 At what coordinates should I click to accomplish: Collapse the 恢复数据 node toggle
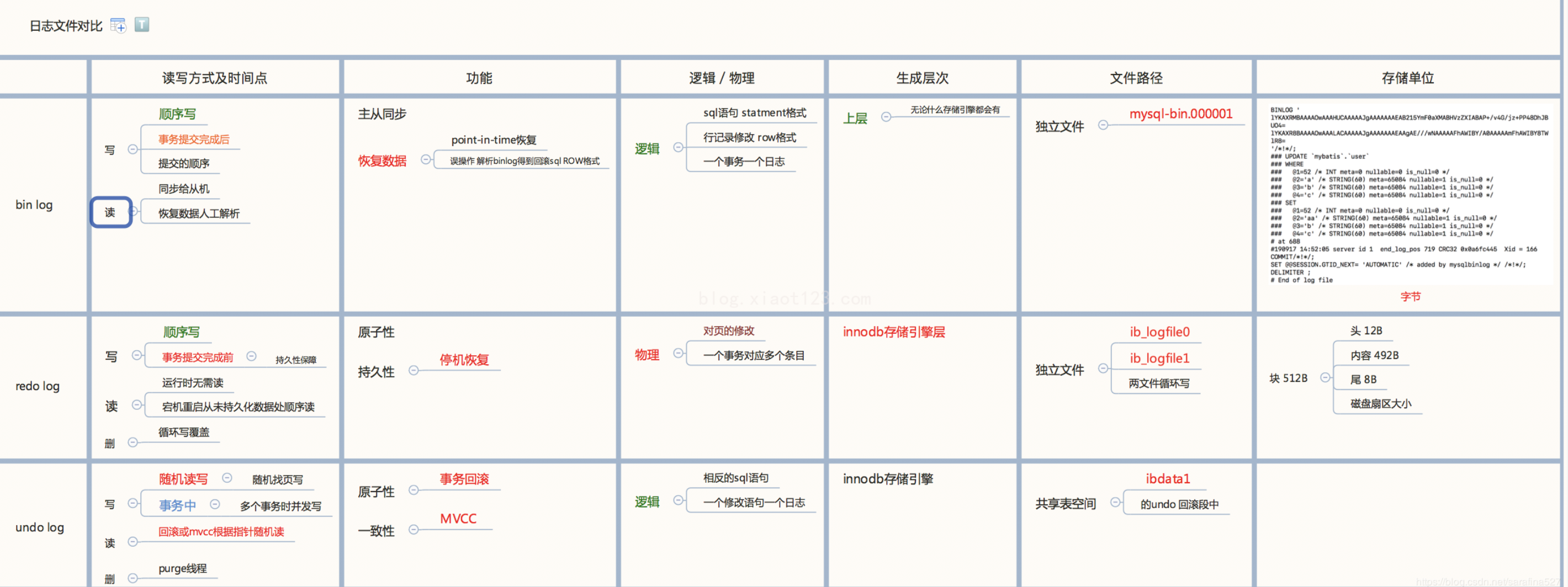point(426,160)
